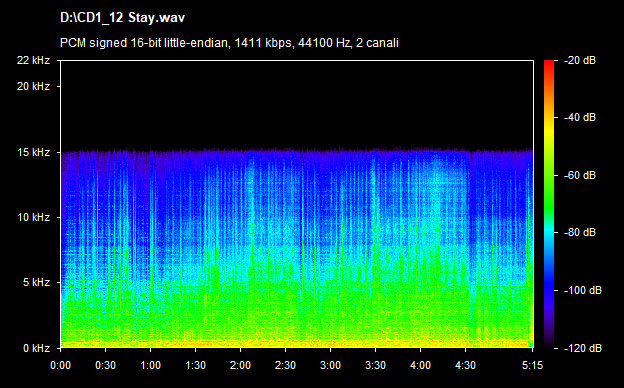Click the 3:30 time axis marker
The width and height of the screenshot is (624, 388).
point(375,365)
